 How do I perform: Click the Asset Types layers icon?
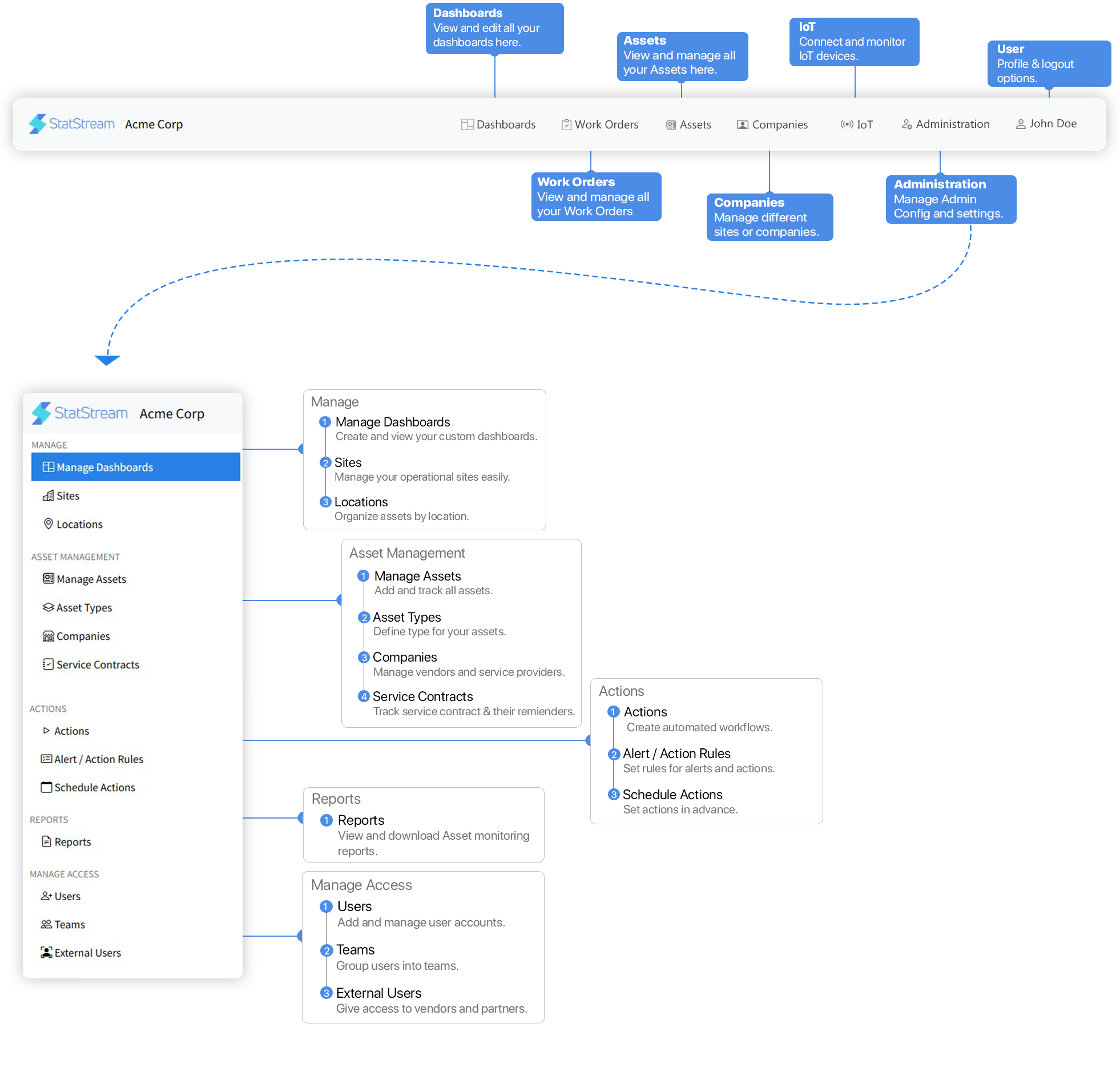48,607
